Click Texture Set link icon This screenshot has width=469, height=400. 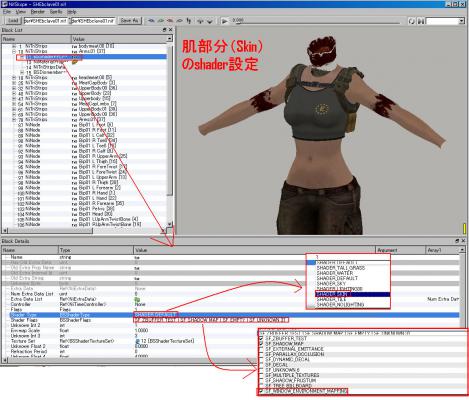[137, 341]
